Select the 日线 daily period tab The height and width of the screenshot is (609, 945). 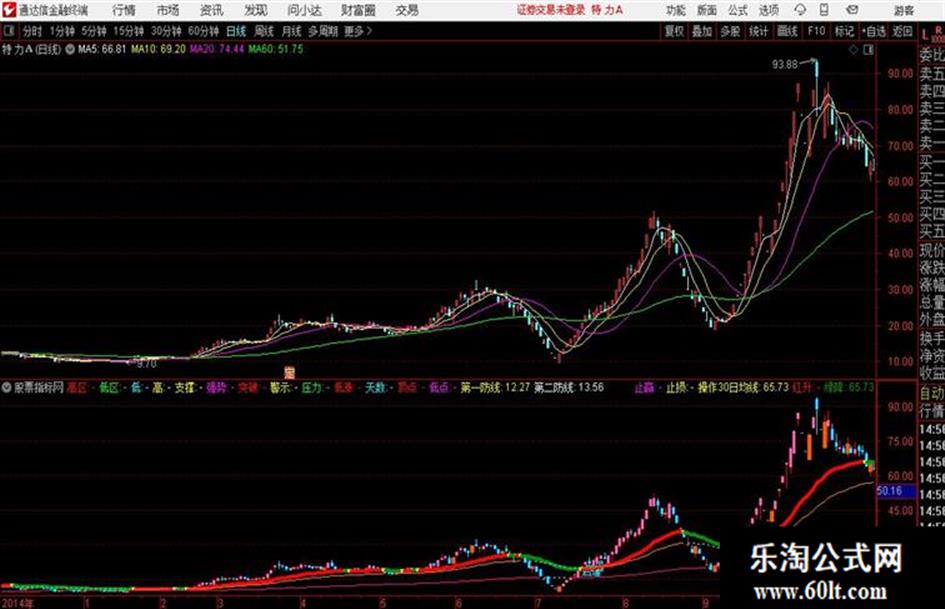coord(236,31)
